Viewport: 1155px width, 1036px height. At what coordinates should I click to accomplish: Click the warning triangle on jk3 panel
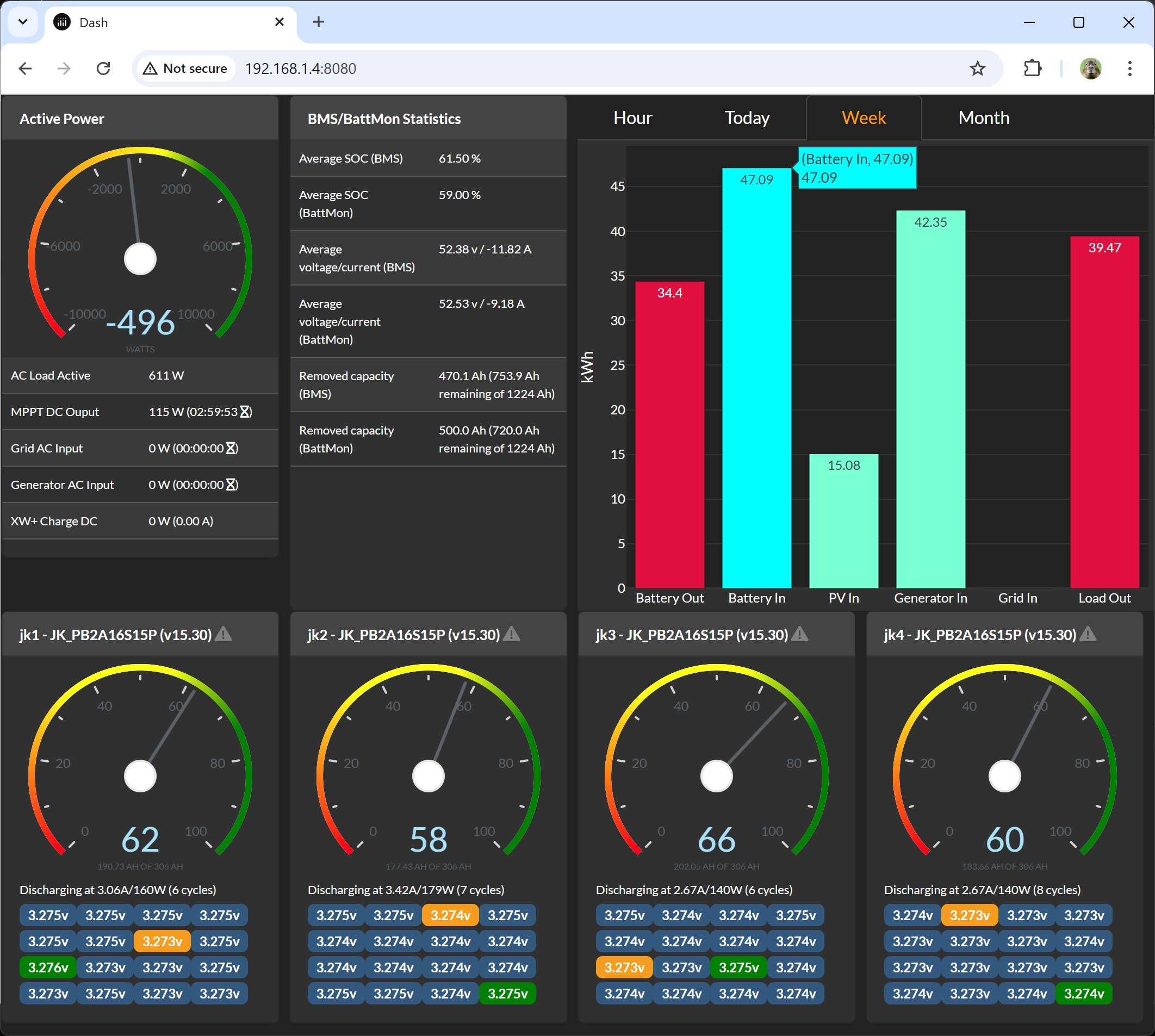pos(800,634)
